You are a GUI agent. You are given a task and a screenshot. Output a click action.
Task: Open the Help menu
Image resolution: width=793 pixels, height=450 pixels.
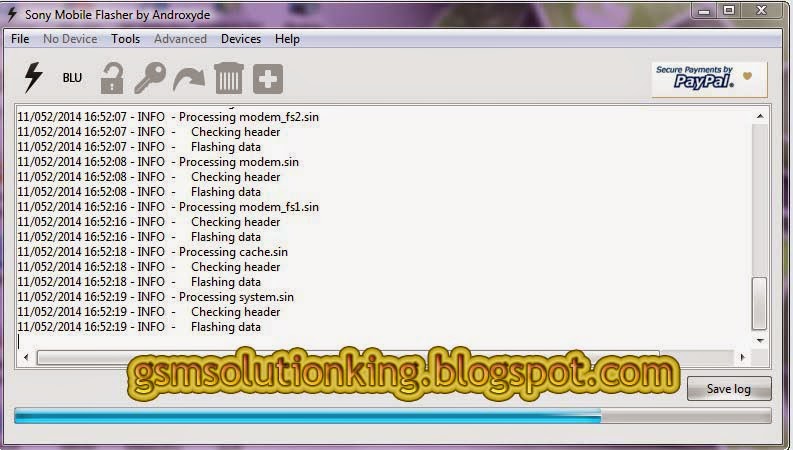point(287,39)
